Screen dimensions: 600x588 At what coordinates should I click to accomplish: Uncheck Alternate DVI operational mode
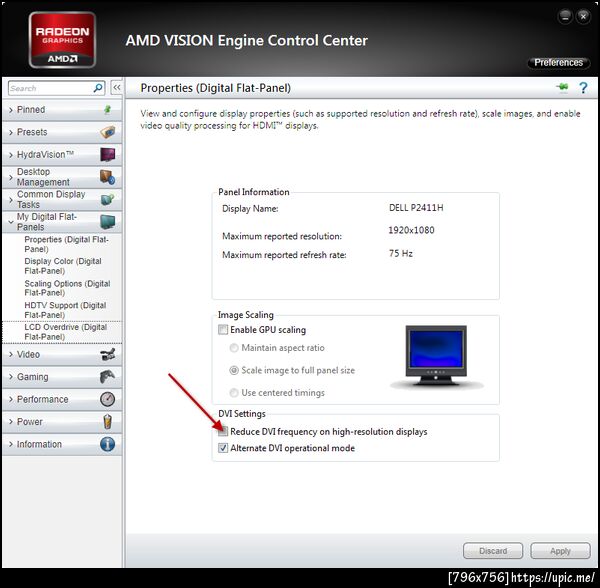tap(223, 448)
